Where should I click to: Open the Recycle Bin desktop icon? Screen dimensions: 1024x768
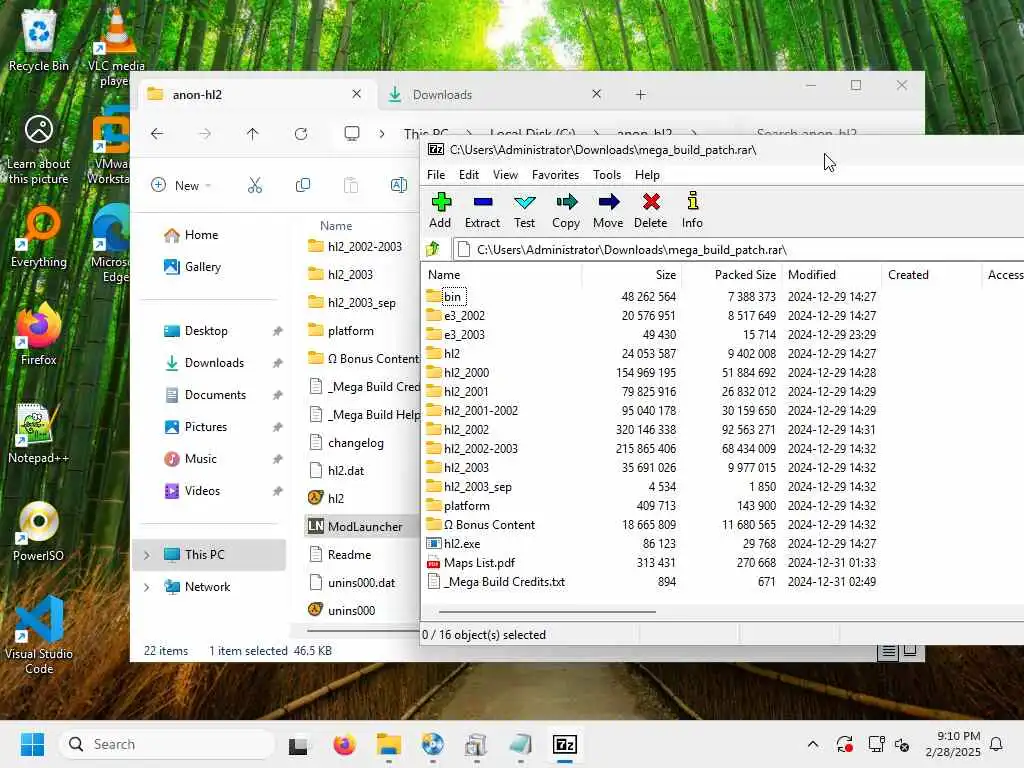click(39, 42)
